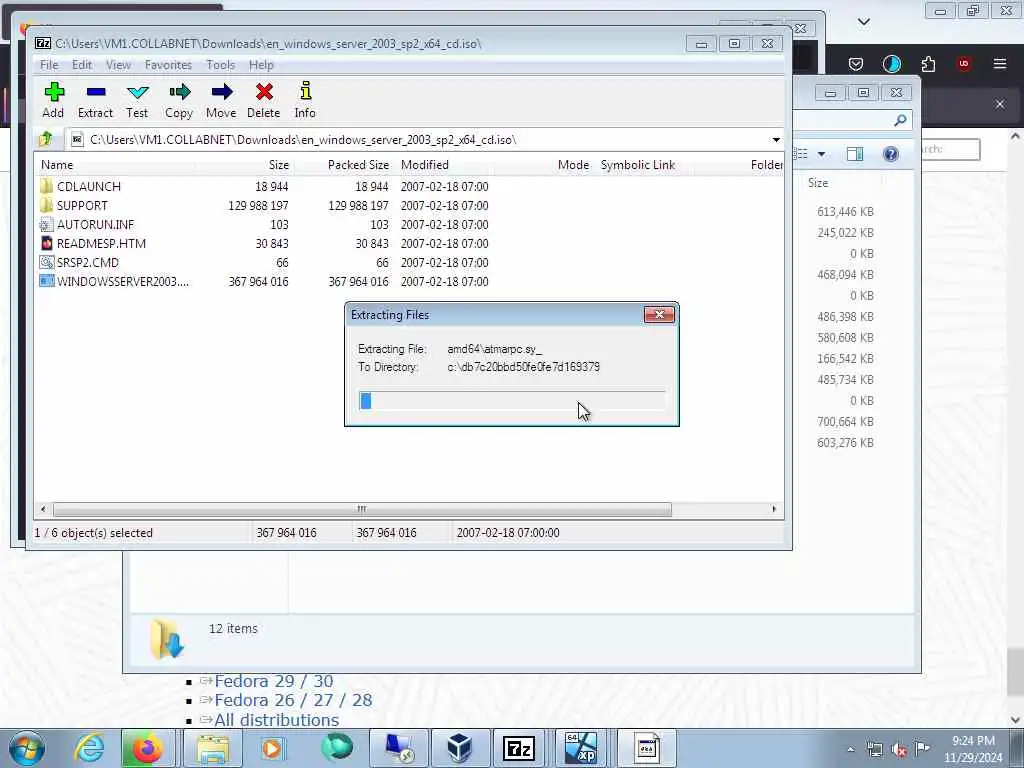
Task: Open the Firefox tab list chevron
Action: [863, 22]
